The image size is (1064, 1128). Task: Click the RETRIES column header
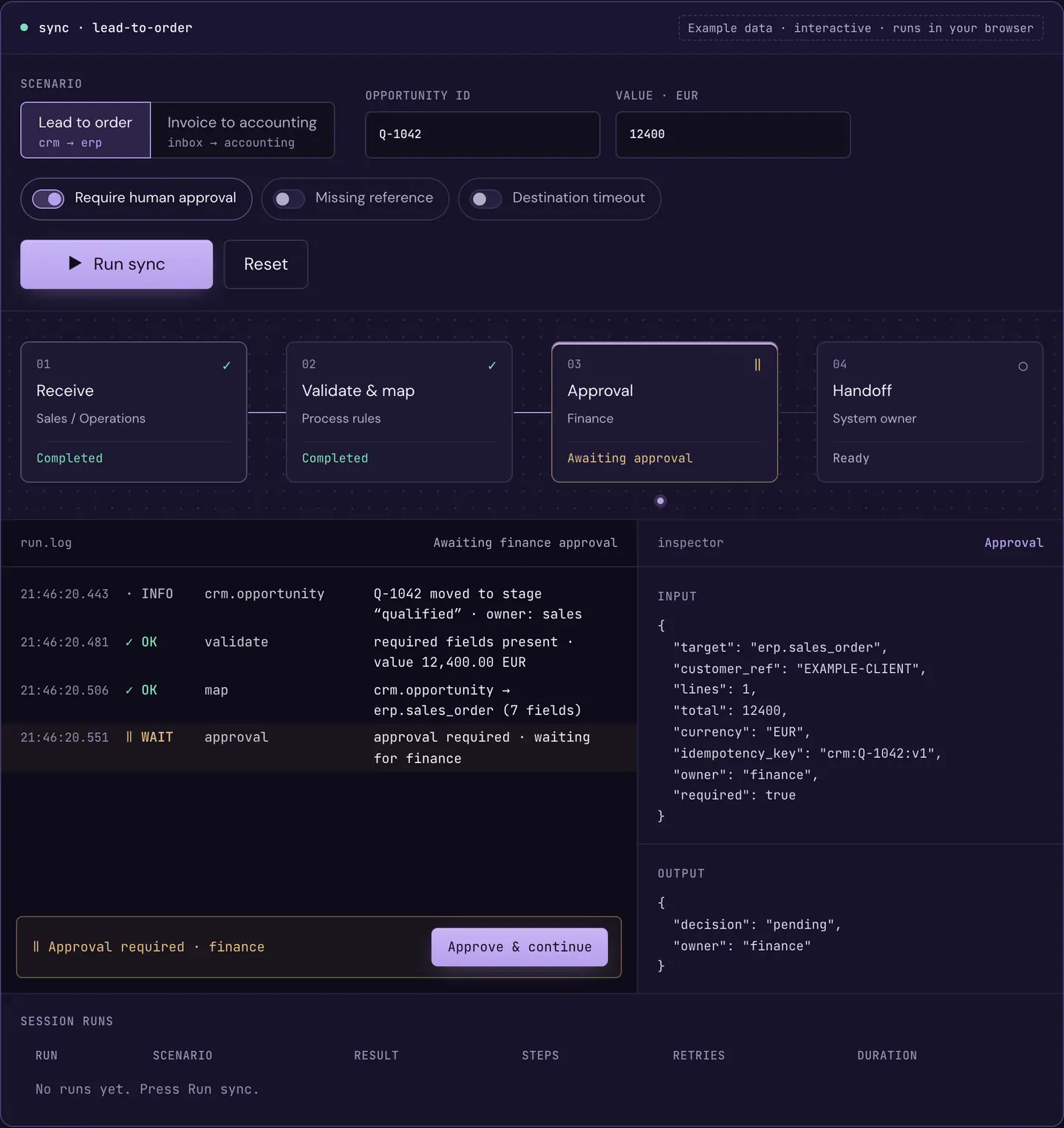(699, 1056)
